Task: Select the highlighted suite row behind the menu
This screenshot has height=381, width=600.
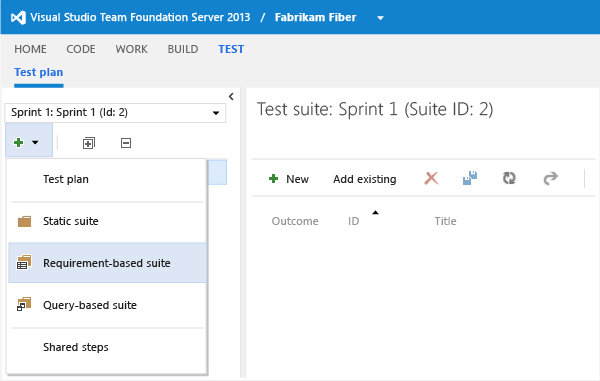Action: tap(217, 173)
